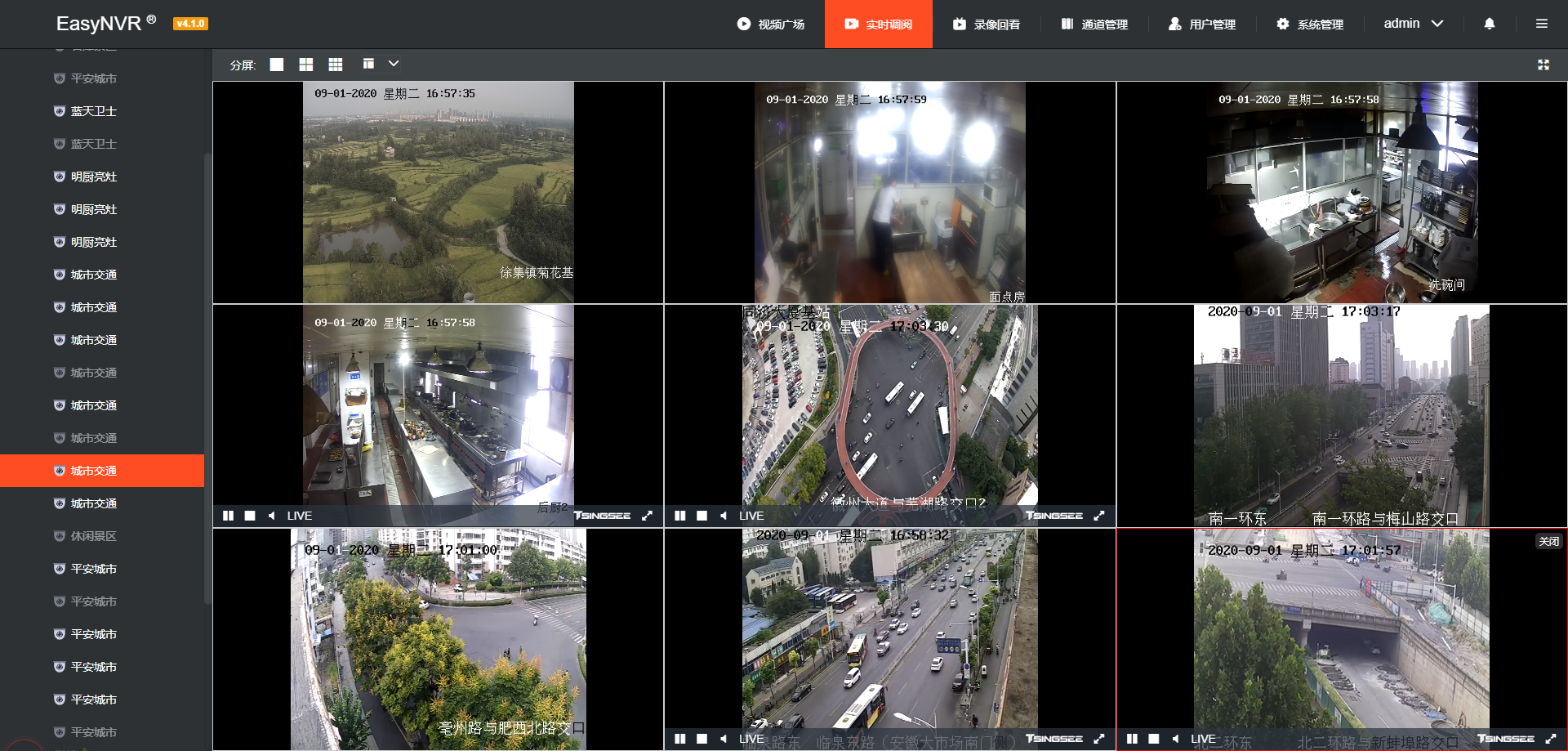
Task: Close the selected video with 关闭 button
Action: click(x=1549, y=541)
